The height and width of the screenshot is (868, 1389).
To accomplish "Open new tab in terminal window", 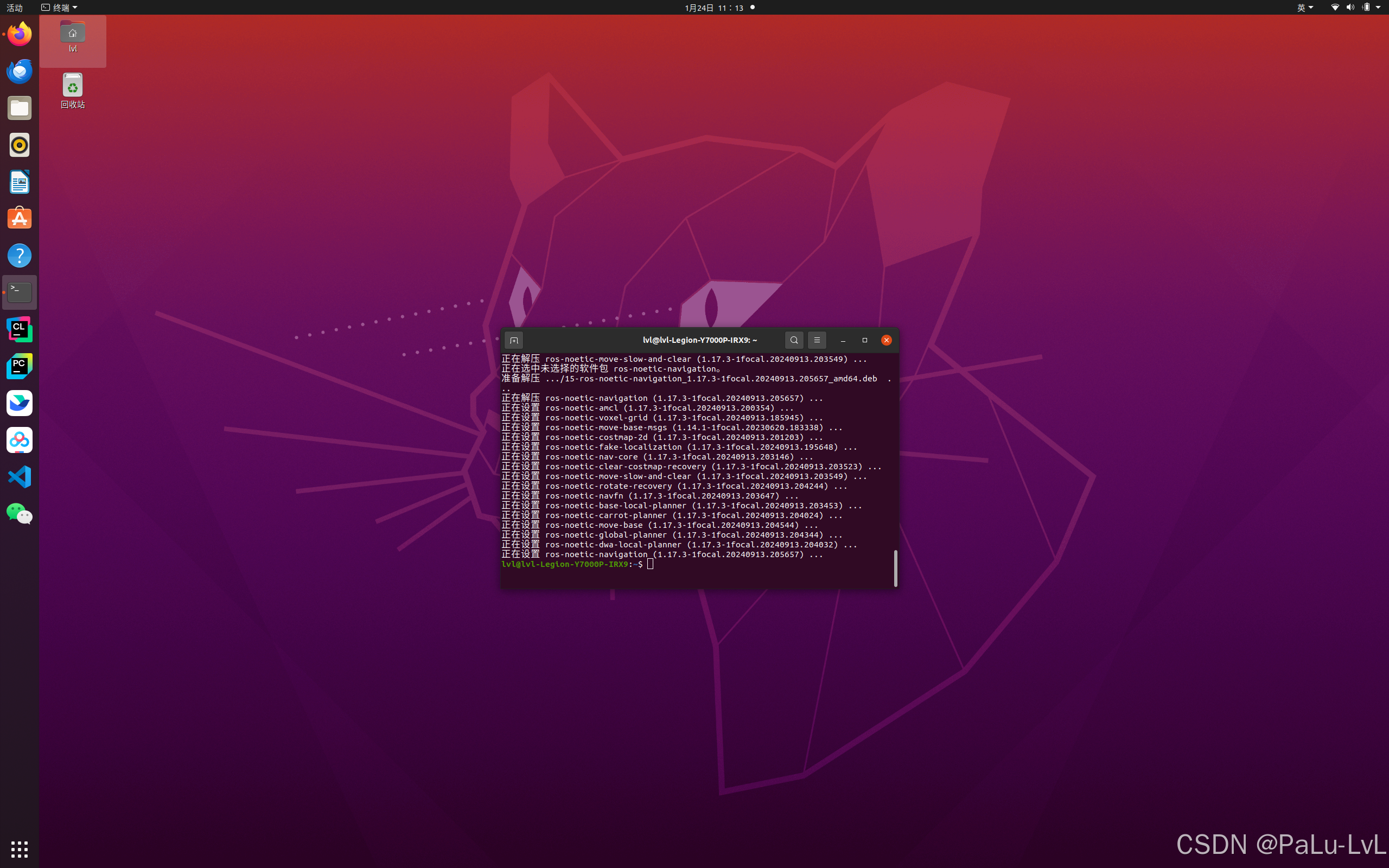I will click(x=514, y=341).
